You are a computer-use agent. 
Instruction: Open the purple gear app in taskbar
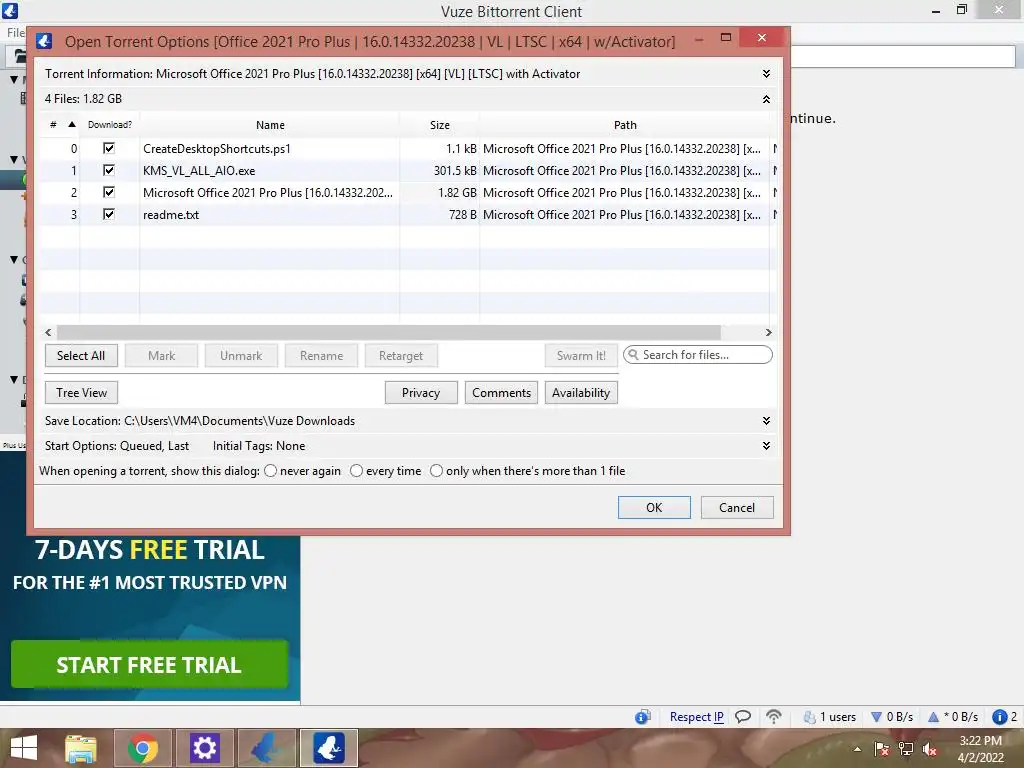pos(204,748)
